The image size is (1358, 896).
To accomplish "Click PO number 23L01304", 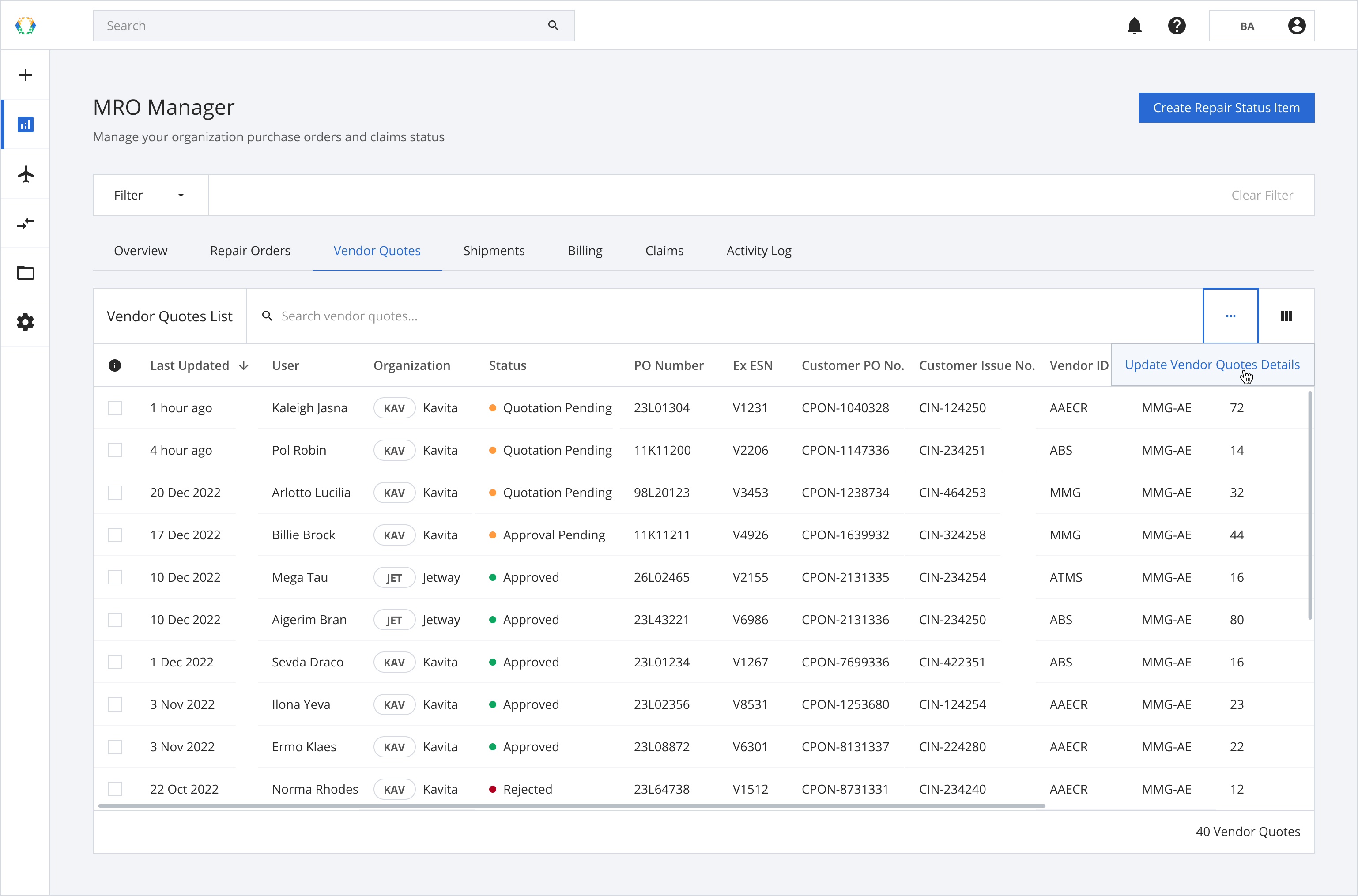I will click(x=661, y=408).
